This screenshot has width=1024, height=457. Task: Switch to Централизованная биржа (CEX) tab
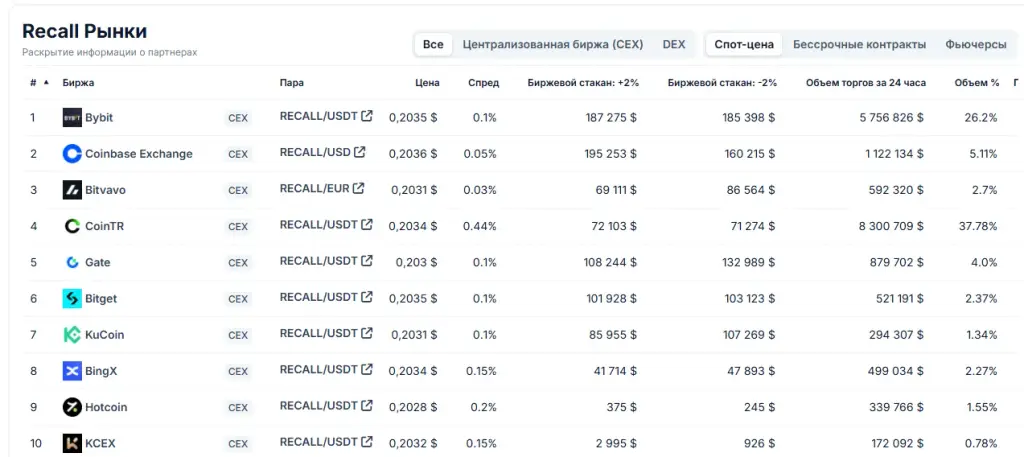coord(552,44)
